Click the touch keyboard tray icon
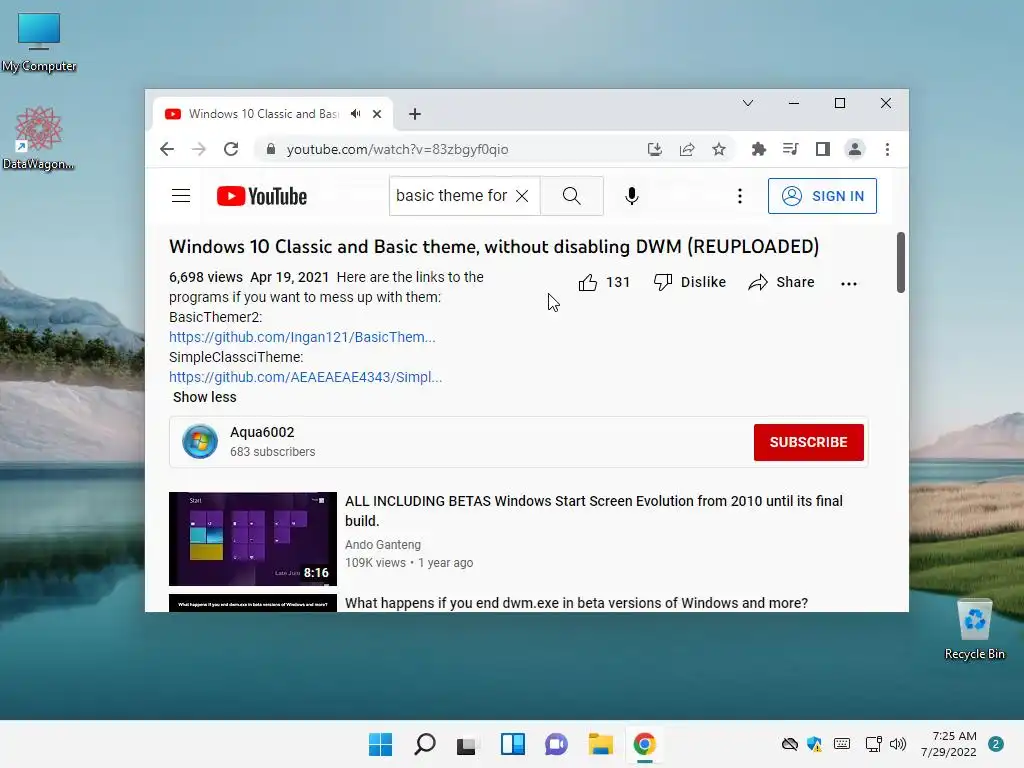This screenshot has height=768, width=1024. click(842, 744)
